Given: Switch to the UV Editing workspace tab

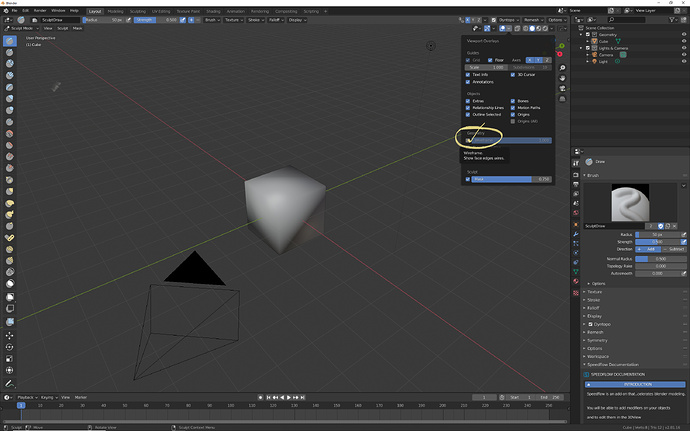Looking at the screenshot, I should pyautogui.click(x=161, y=11).
